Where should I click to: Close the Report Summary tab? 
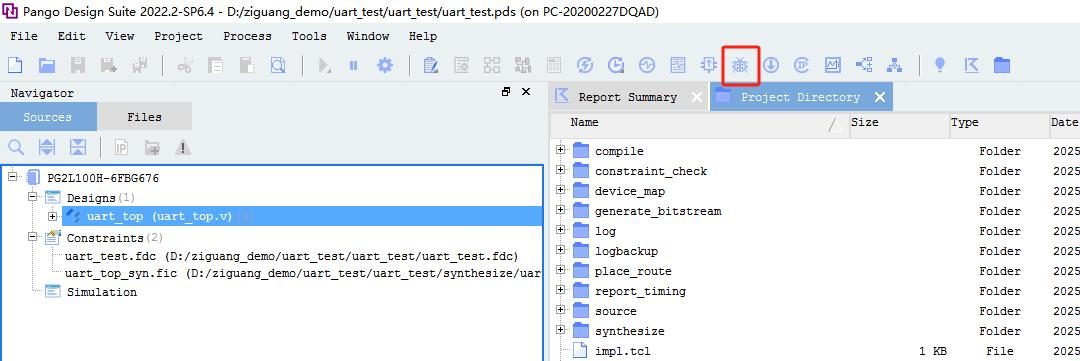tap(697, 97)
